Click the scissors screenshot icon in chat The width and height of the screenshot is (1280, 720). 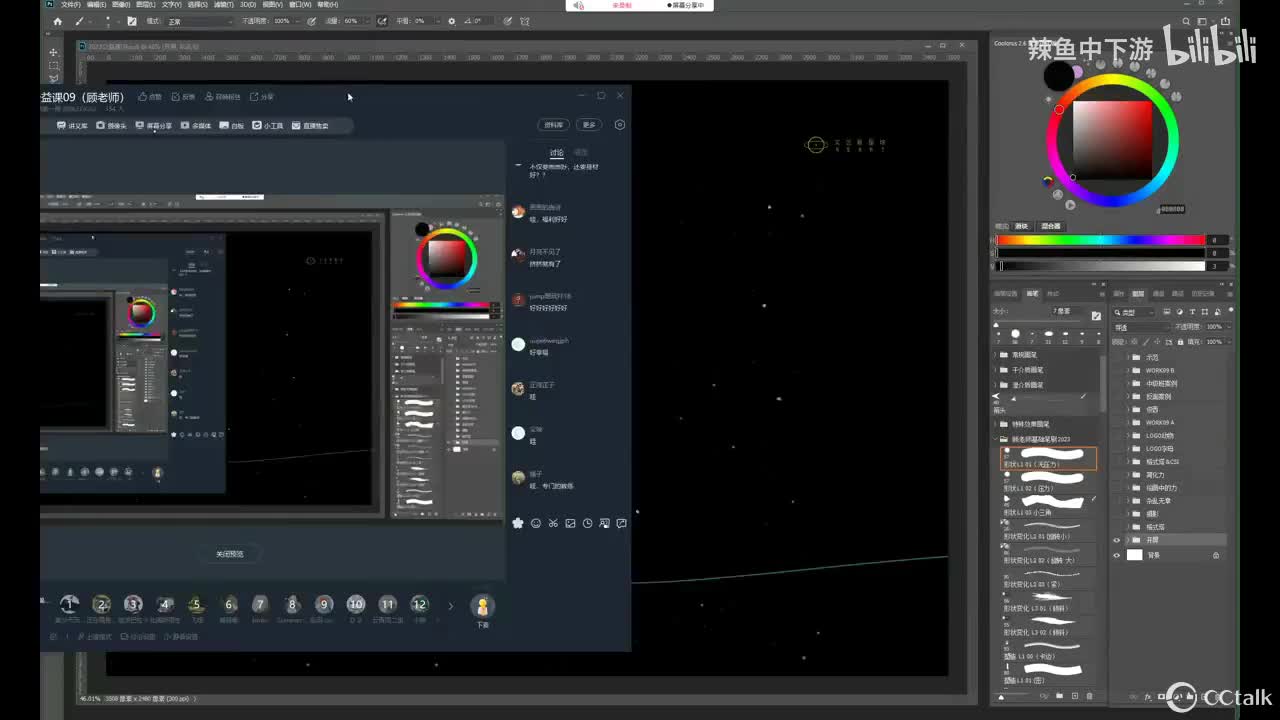coord(553,523)
